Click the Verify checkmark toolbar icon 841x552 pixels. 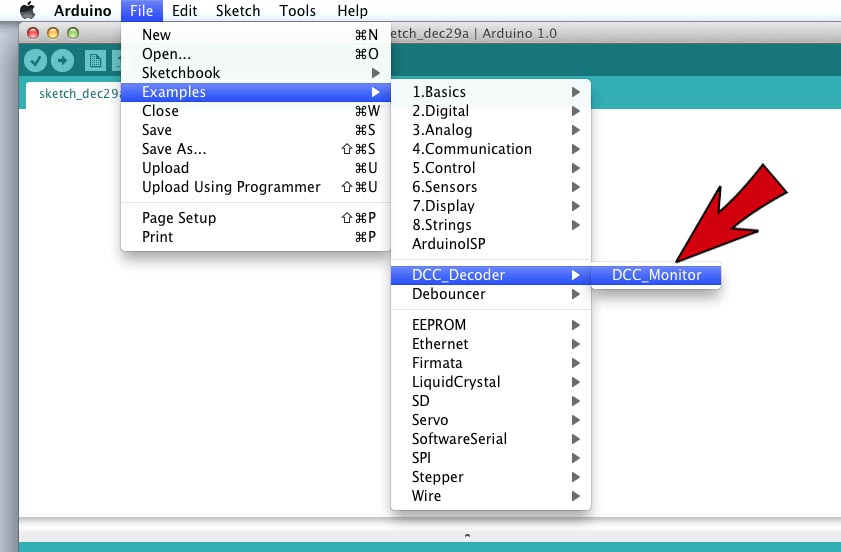coord(35,61)
